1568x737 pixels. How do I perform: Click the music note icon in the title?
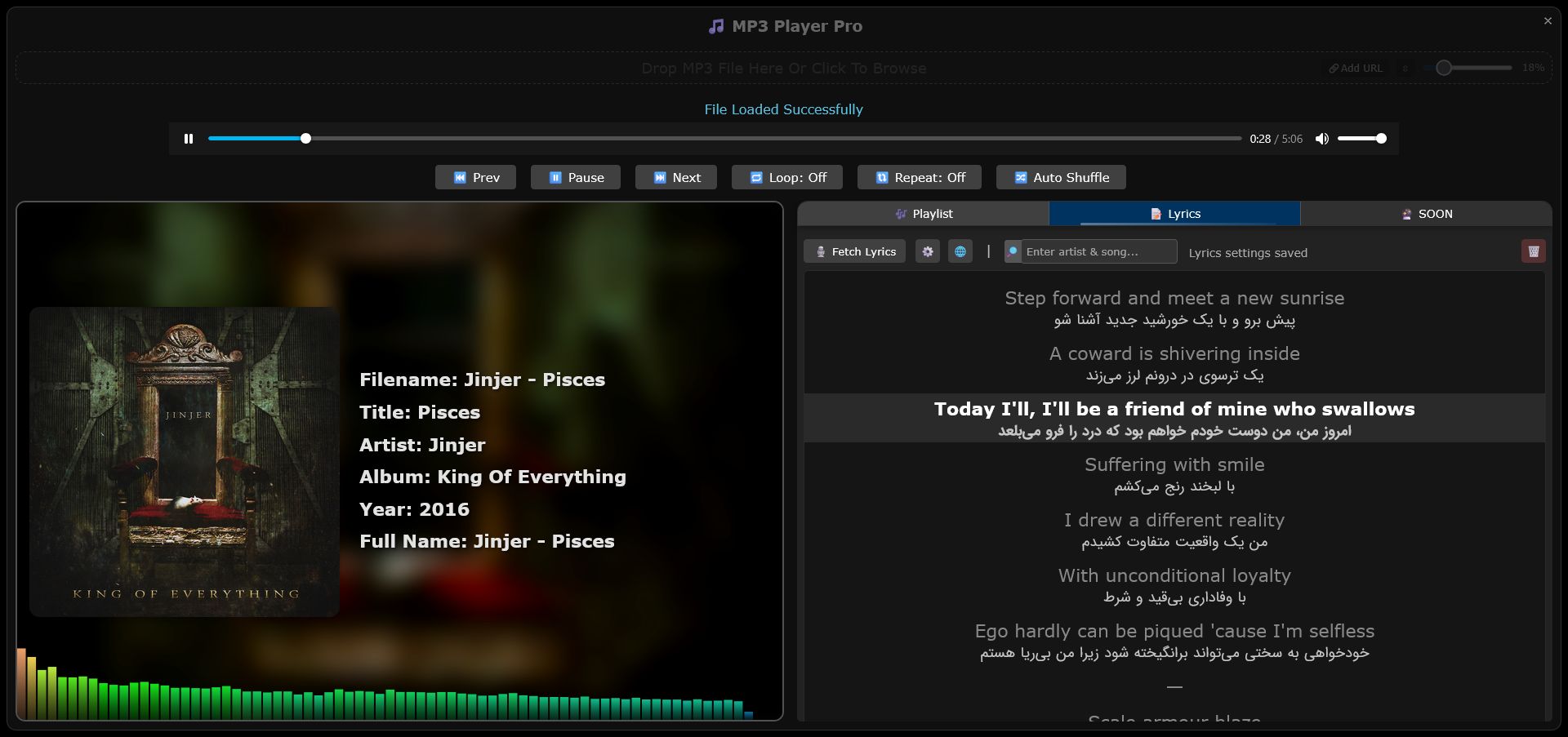click(x=716, y=25)
